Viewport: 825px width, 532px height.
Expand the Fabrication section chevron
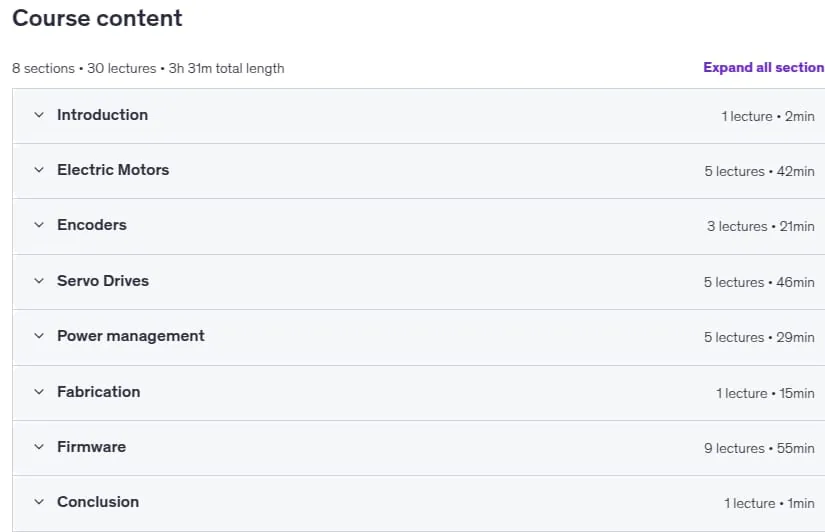39,392
